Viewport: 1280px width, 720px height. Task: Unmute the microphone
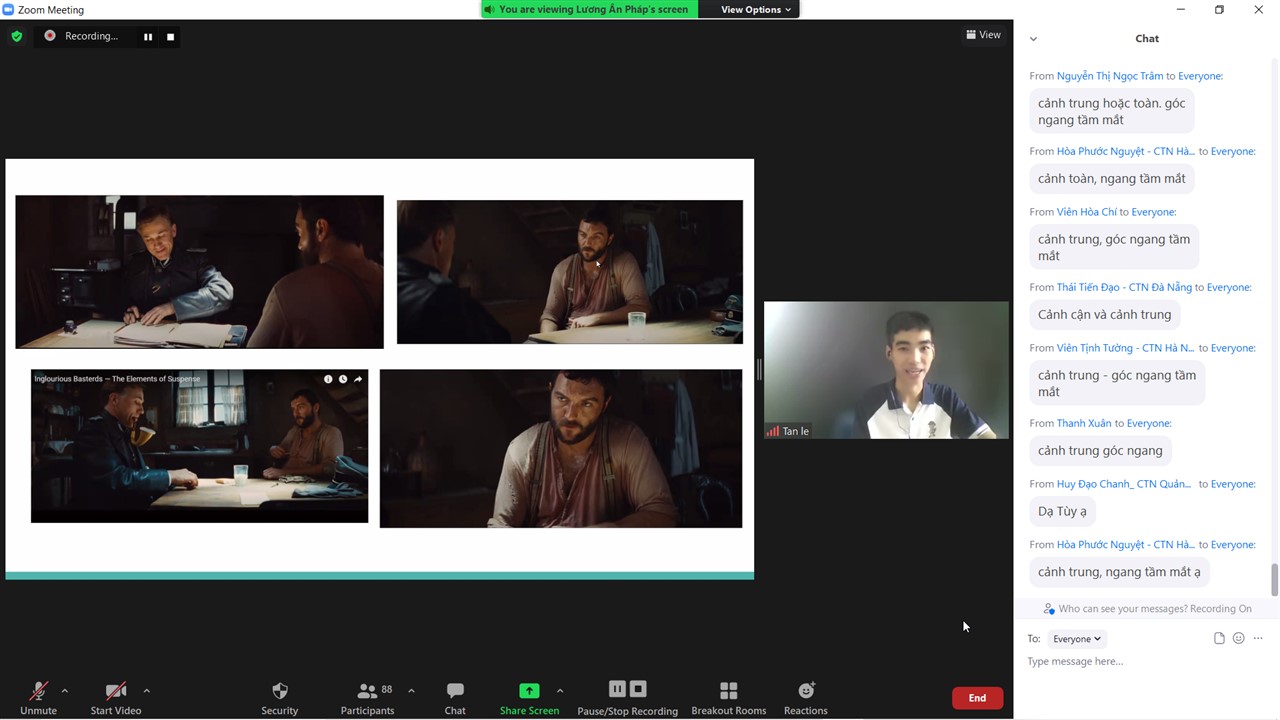pyautogui.click(x=39, y=697)
